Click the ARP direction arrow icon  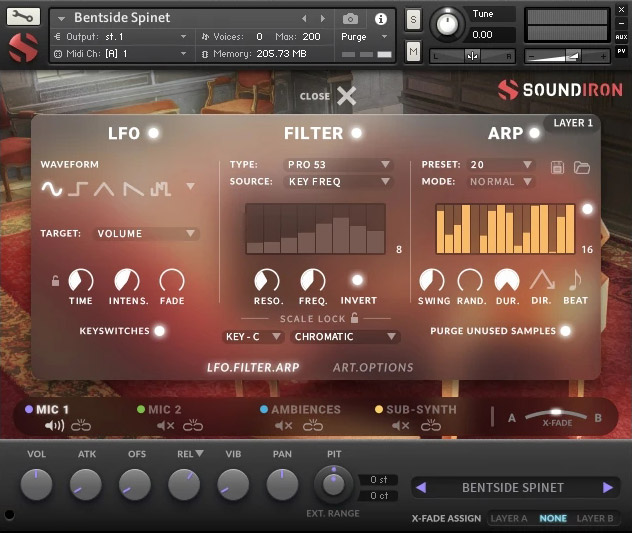pos(542,280)
